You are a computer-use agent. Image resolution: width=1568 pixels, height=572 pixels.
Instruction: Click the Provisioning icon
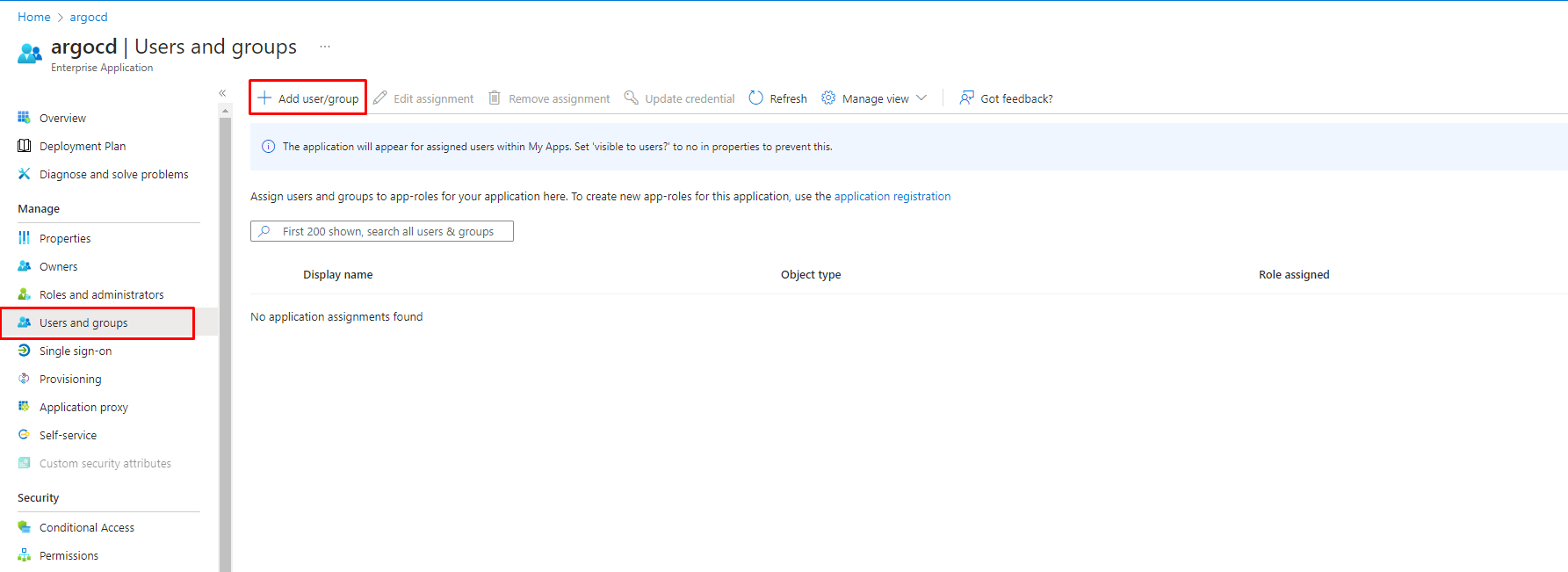[x=24, y=379]
